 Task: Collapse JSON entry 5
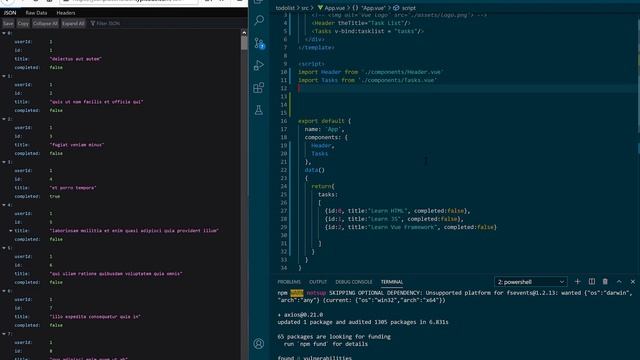4,248
